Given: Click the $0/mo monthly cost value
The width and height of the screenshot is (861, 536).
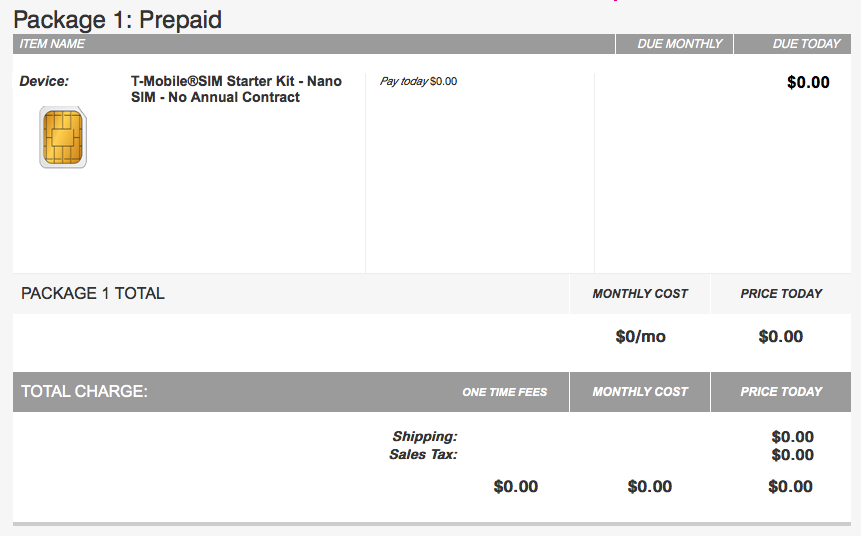Looking at the screenshot, I should (x=640, y=336).
